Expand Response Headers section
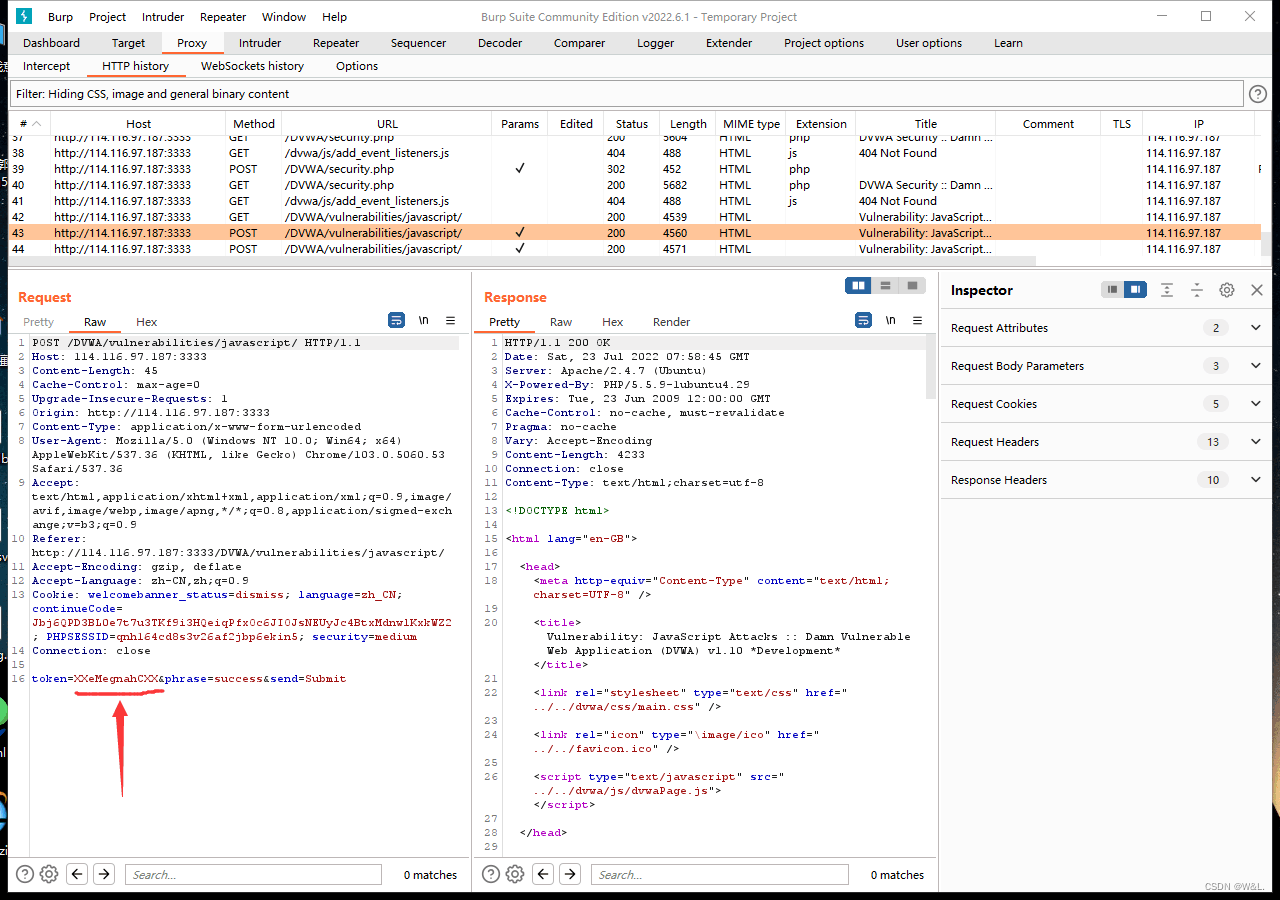 click(1256, 480)
